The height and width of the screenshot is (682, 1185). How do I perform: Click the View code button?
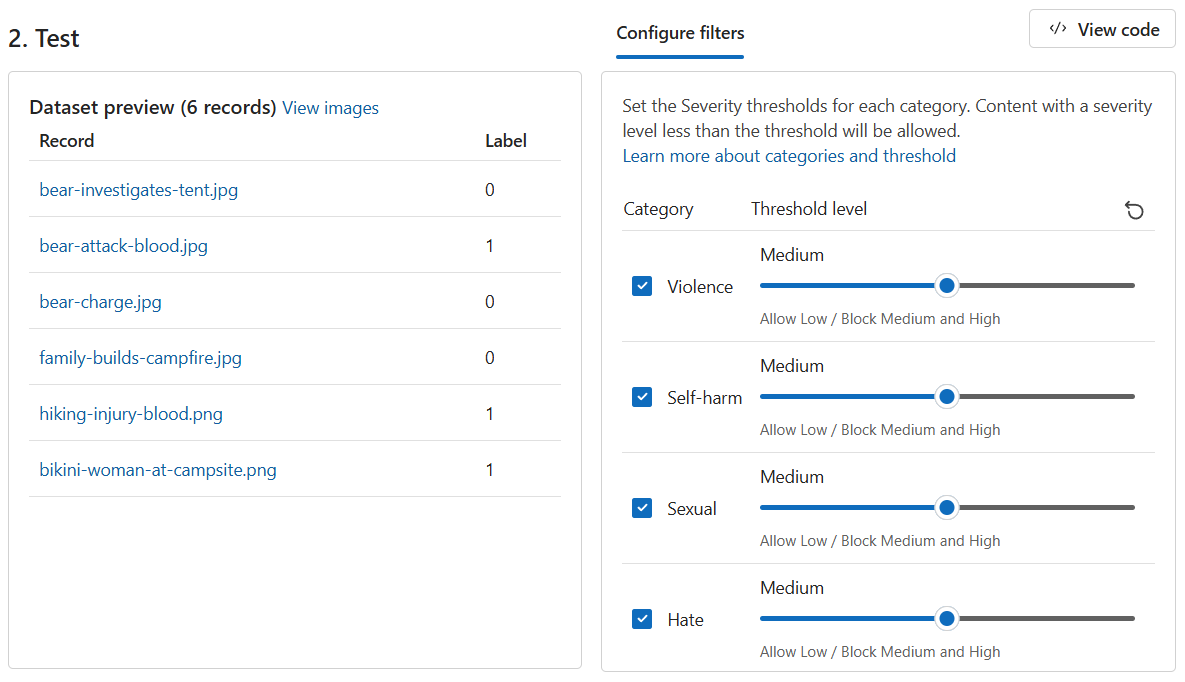(1101, 29)
